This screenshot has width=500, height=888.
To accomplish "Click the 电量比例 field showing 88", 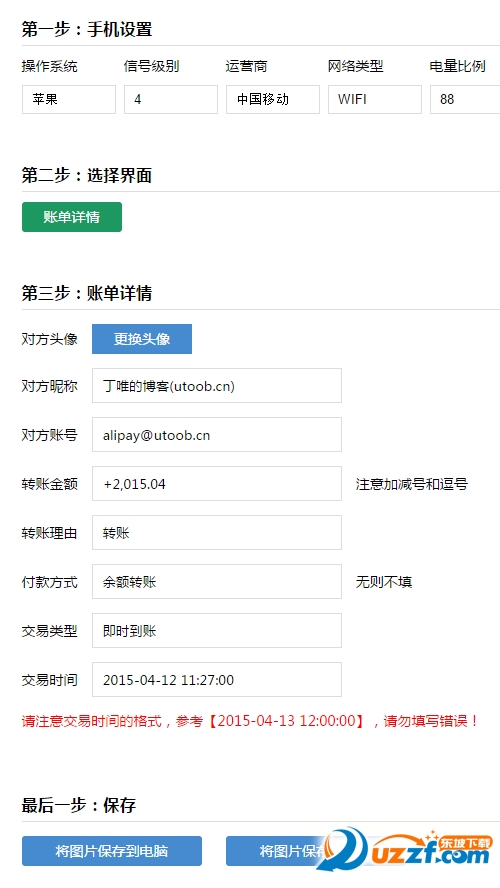I will [465, 99].
